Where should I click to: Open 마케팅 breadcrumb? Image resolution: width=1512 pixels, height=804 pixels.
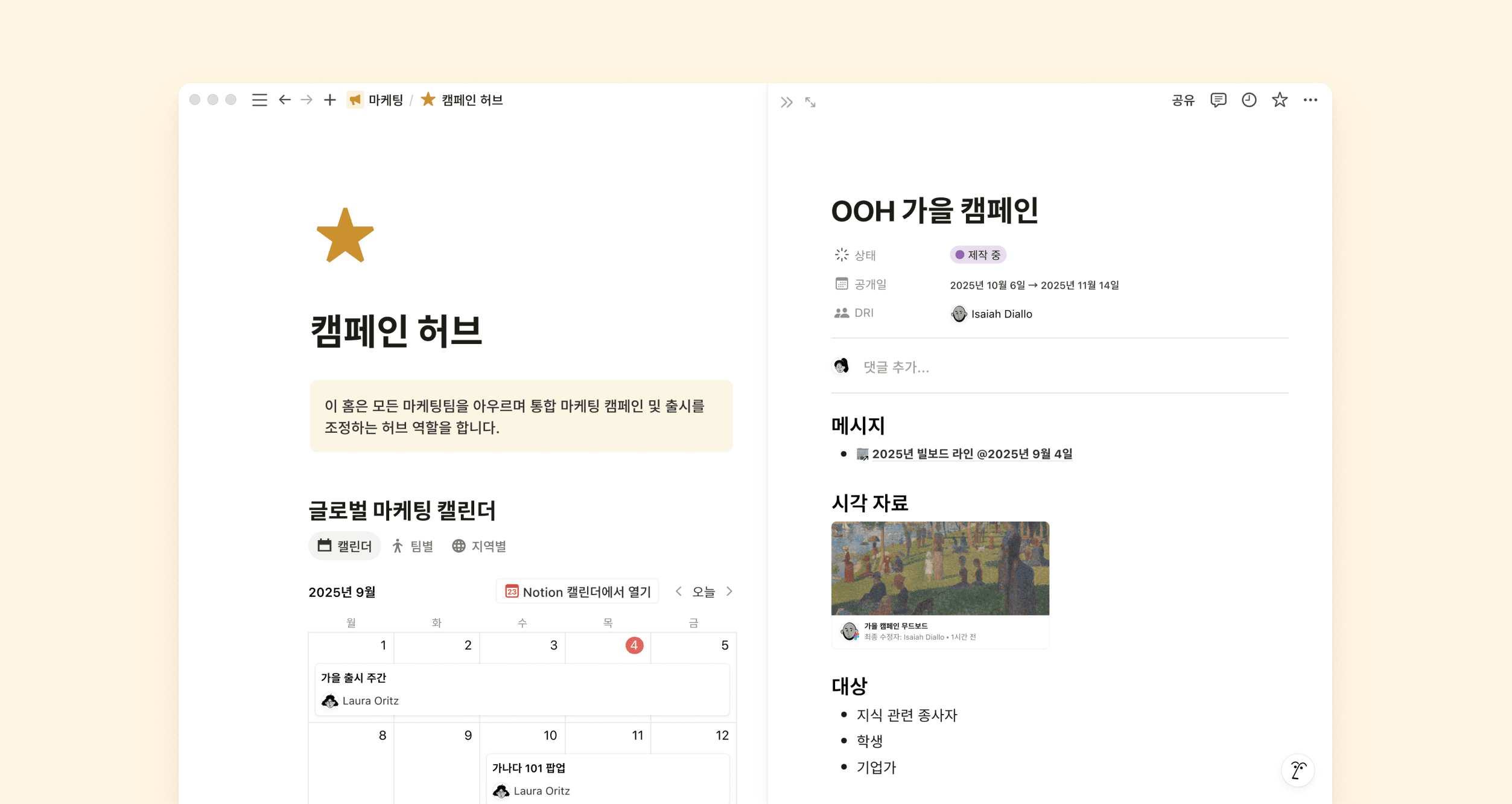tap(375, 100)
